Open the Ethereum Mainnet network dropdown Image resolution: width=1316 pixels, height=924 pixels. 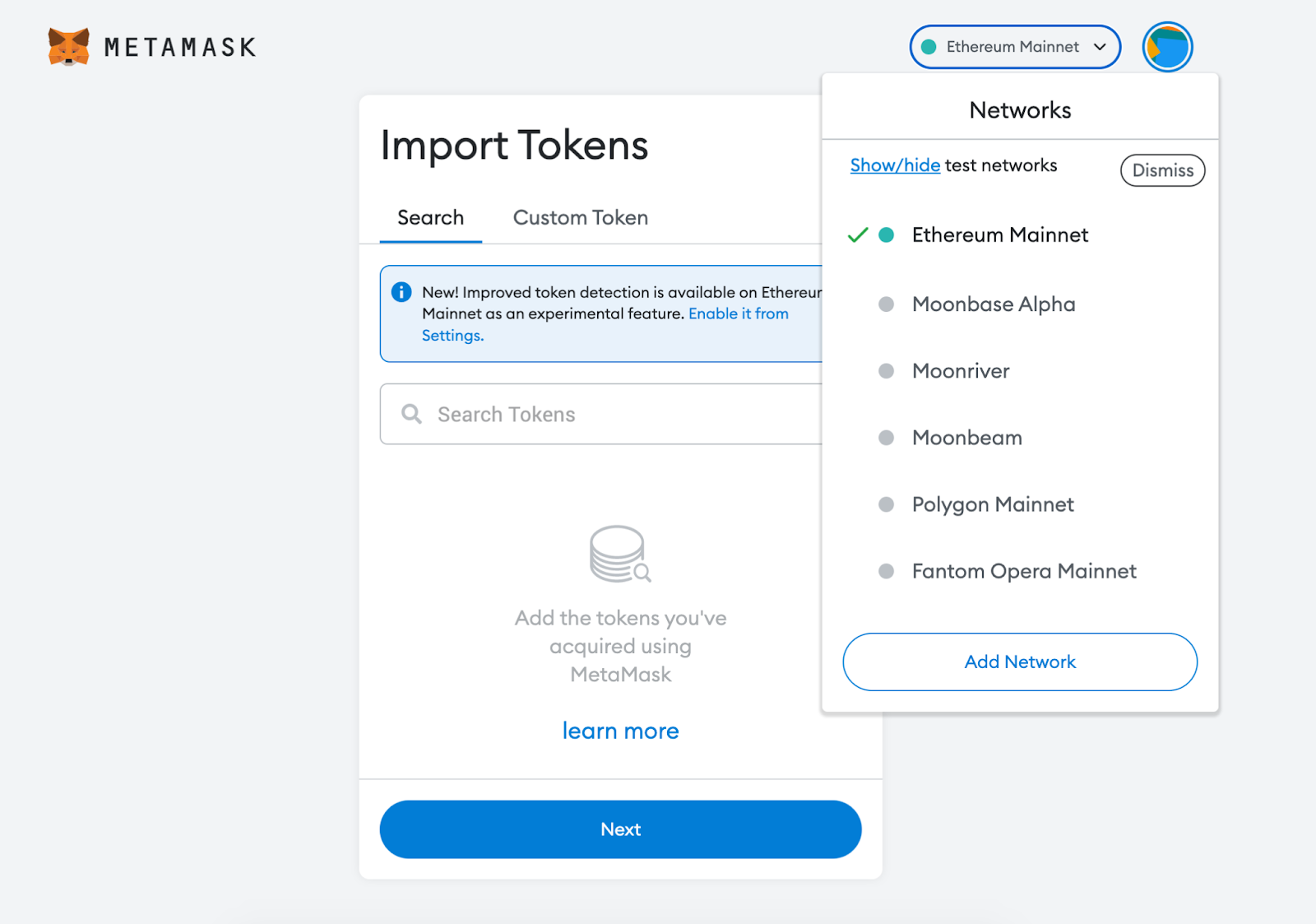(x=1015, y=47)
